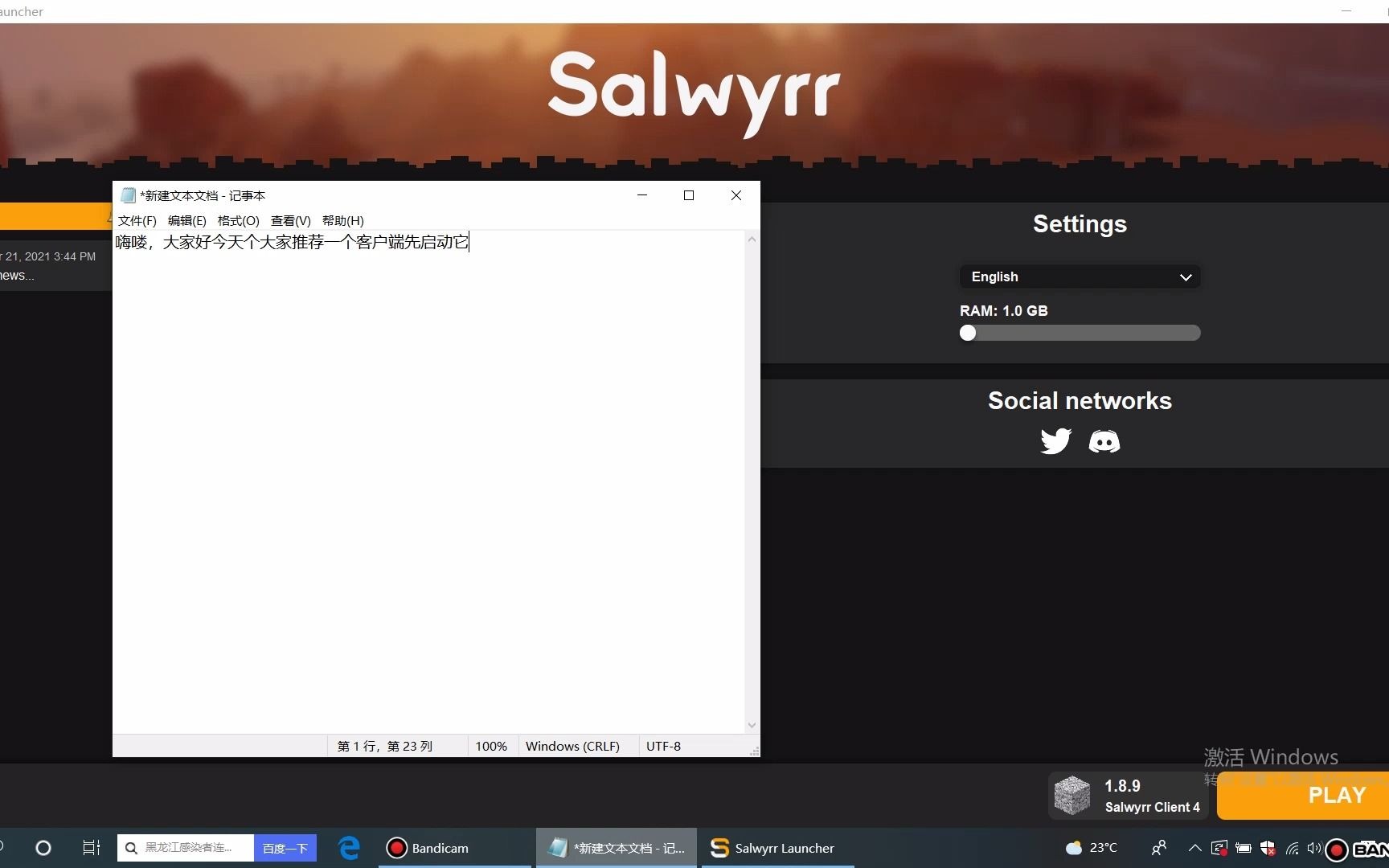Click the search magnifier in the taskbar box

(131, 848)
